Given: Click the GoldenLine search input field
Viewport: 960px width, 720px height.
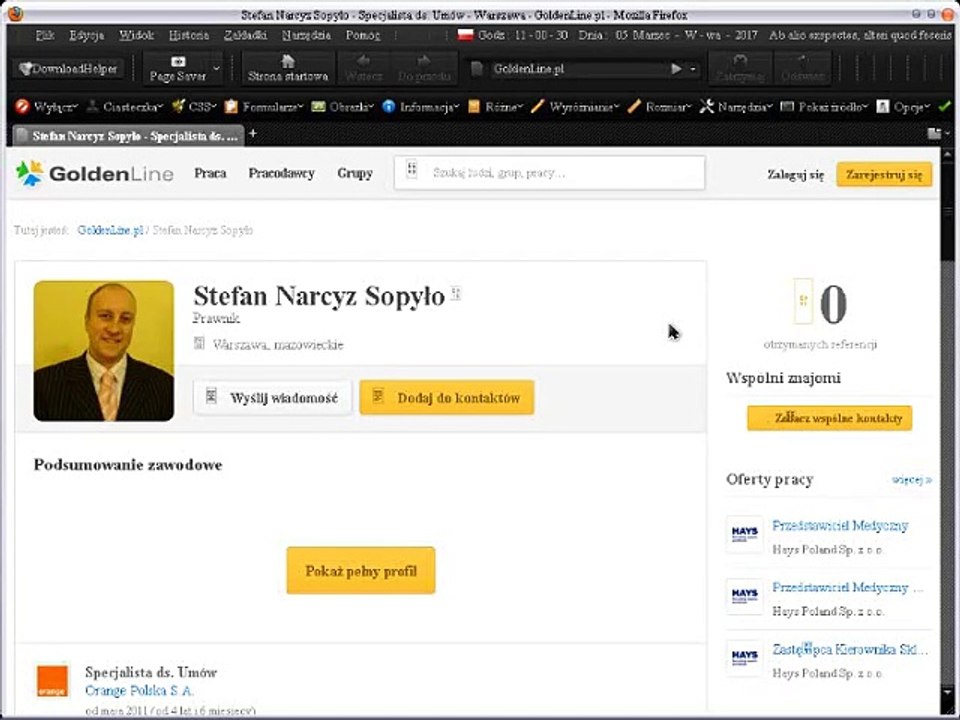Looking at the screenshot, I should 549,173.
